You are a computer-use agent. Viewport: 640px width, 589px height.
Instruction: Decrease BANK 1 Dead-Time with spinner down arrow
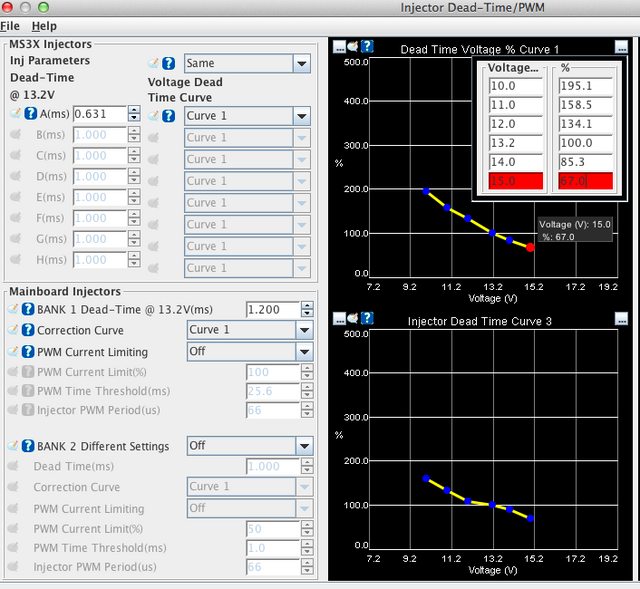pyautogui.click(x=305, y=313)
